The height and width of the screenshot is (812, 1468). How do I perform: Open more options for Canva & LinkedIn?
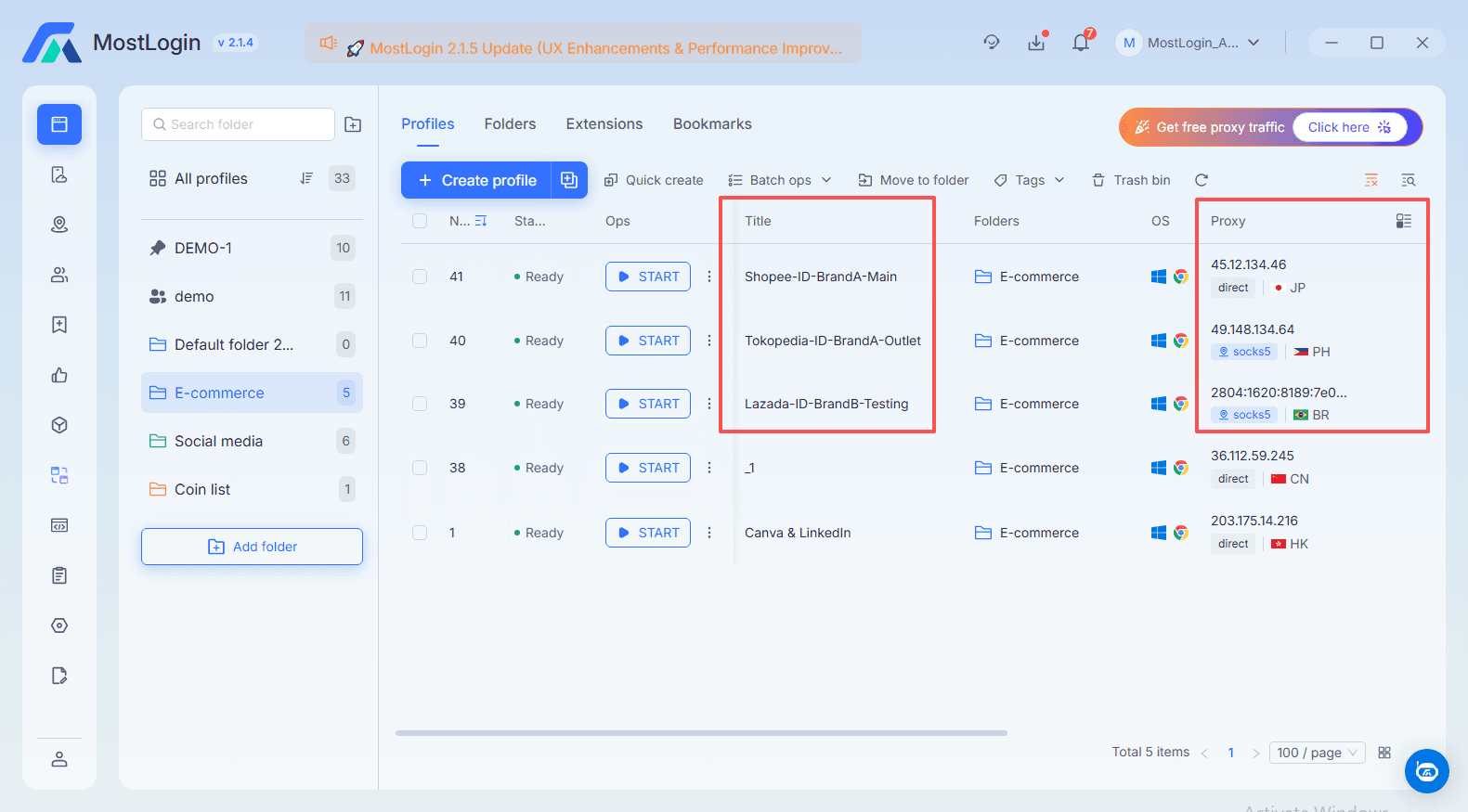point(709,533)
